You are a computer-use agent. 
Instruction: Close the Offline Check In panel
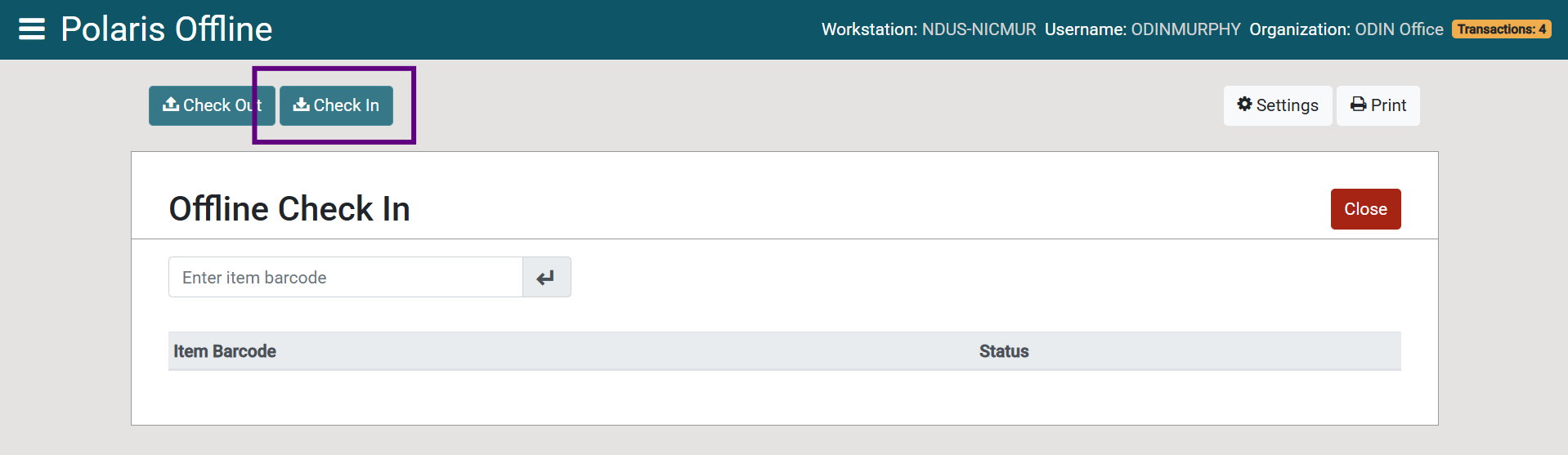pyautogui.click(x=1365, y=209)
